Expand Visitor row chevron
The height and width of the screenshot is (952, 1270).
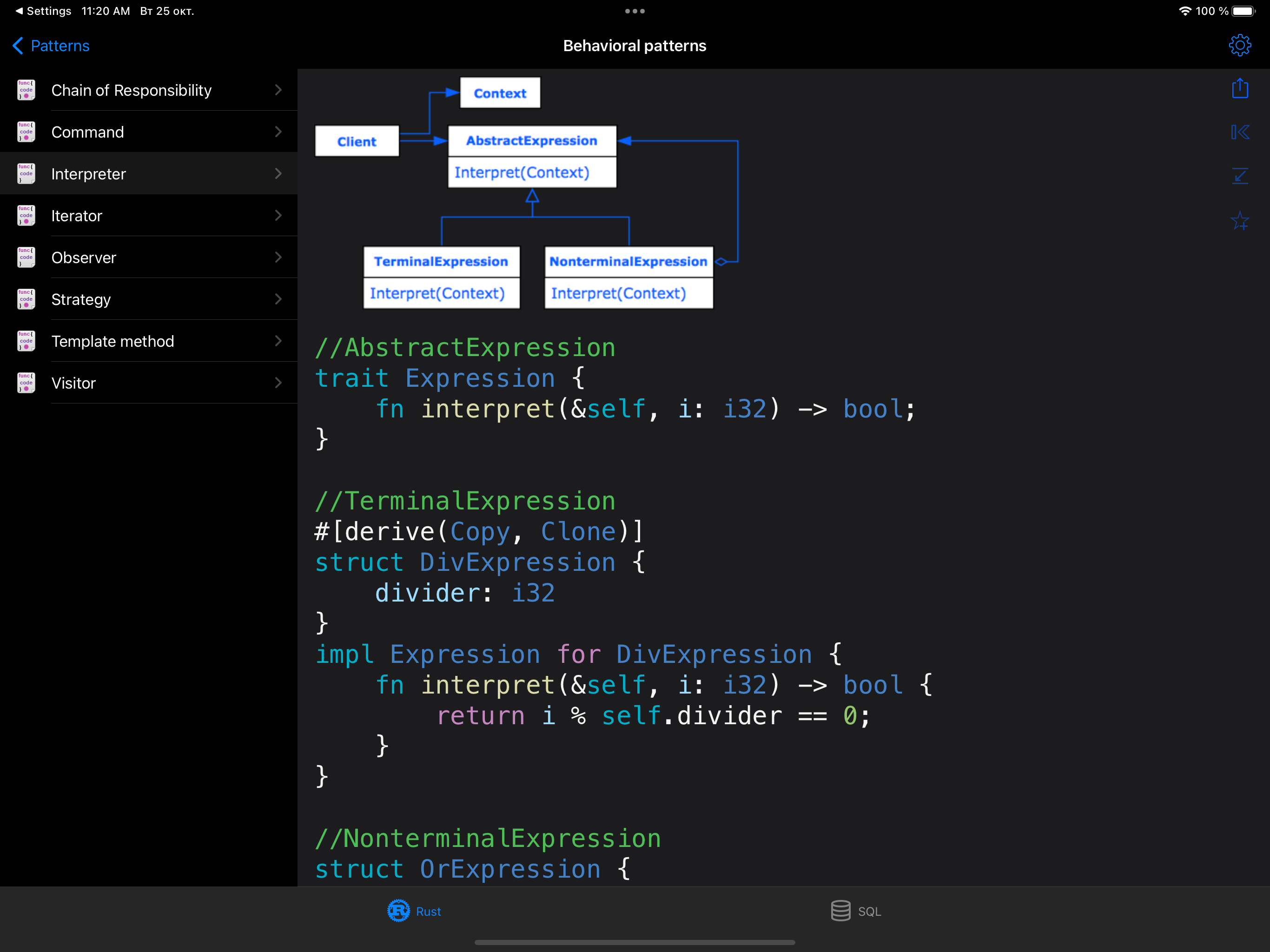278,383
